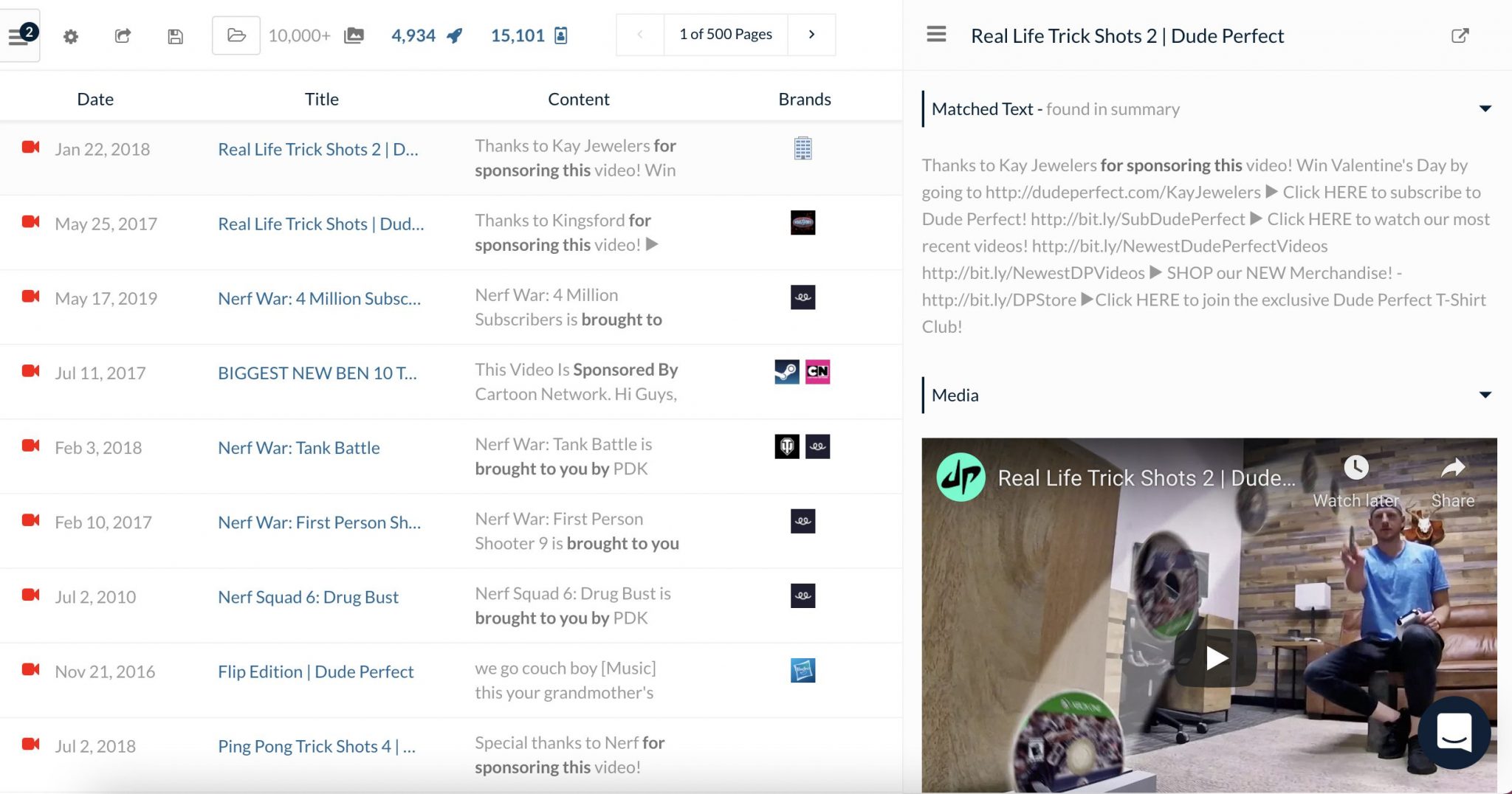
Task: Collapse the Media section
Action: (x=1485, y=395)
